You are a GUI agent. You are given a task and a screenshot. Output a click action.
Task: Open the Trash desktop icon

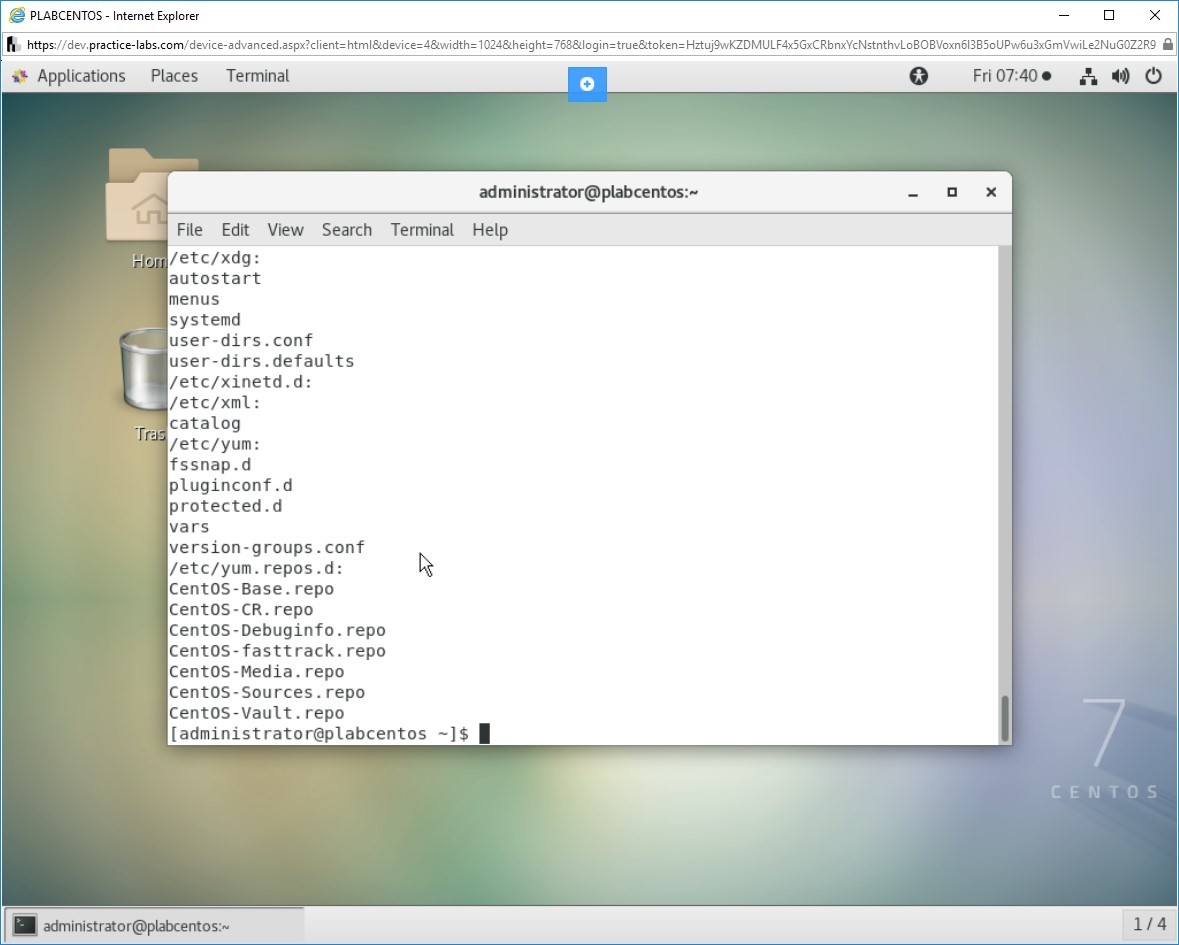point(140,370)
